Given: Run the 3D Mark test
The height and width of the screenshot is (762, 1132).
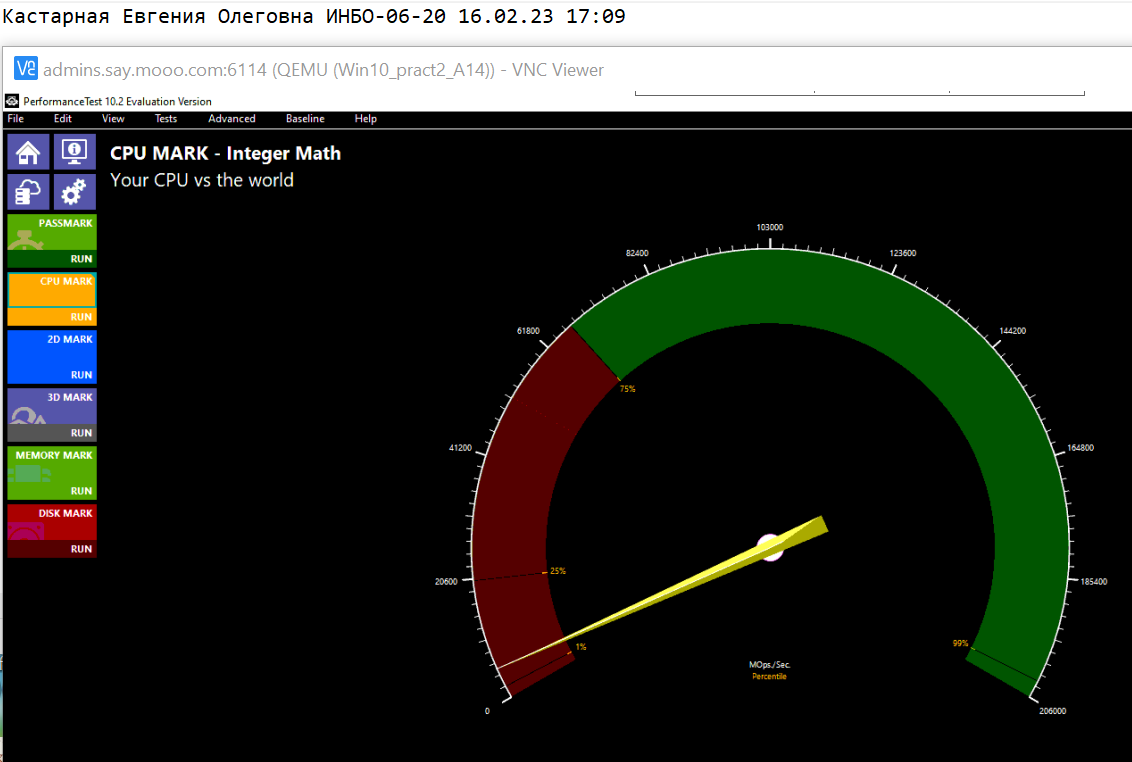Looking at the screenshot, I should point(52,433).
